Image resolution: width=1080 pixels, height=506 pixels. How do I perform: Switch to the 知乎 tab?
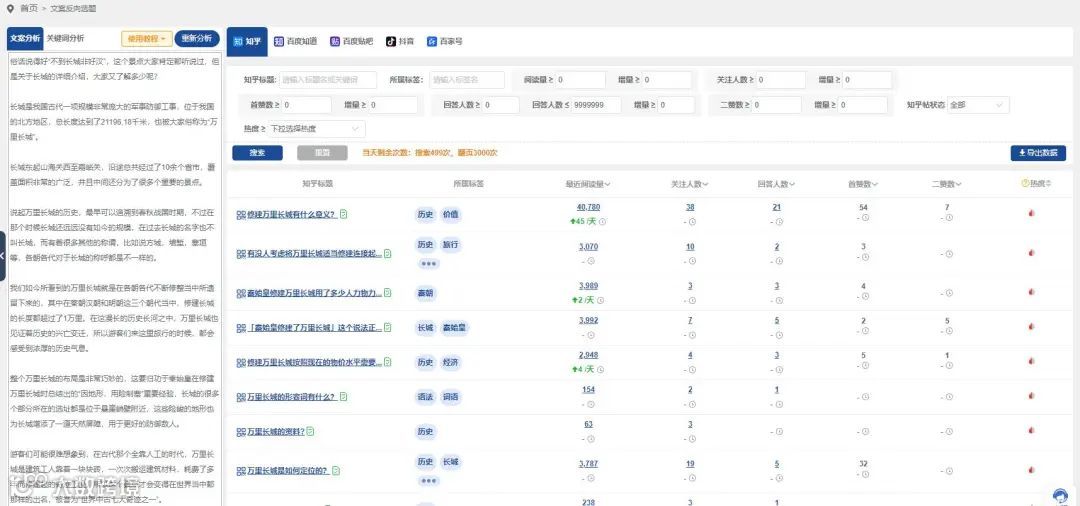[x=247, y=41]
